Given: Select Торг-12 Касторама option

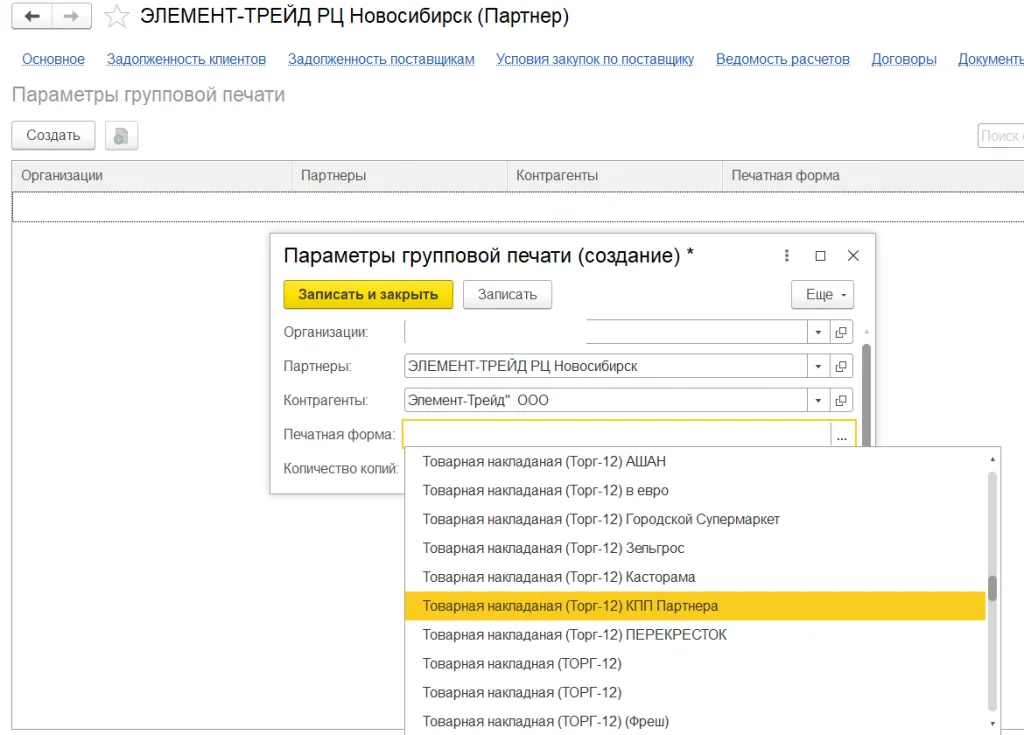Looking at the screenshot, I should 695,578.
